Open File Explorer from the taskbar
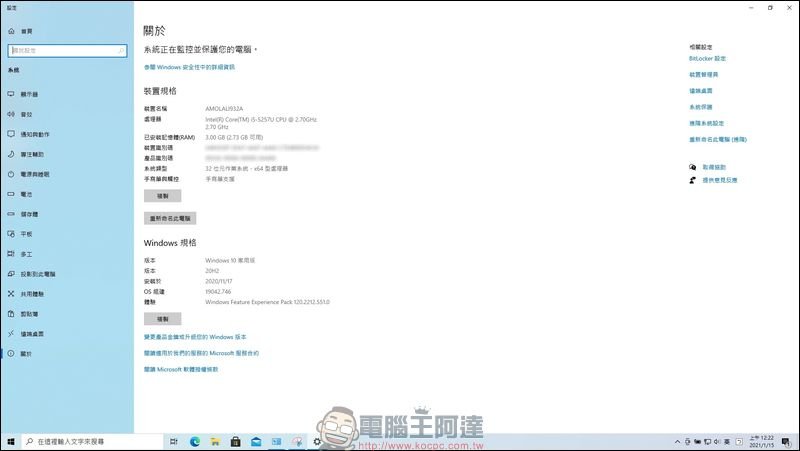The height and width of the screenshot is (451, 800). 215,442
